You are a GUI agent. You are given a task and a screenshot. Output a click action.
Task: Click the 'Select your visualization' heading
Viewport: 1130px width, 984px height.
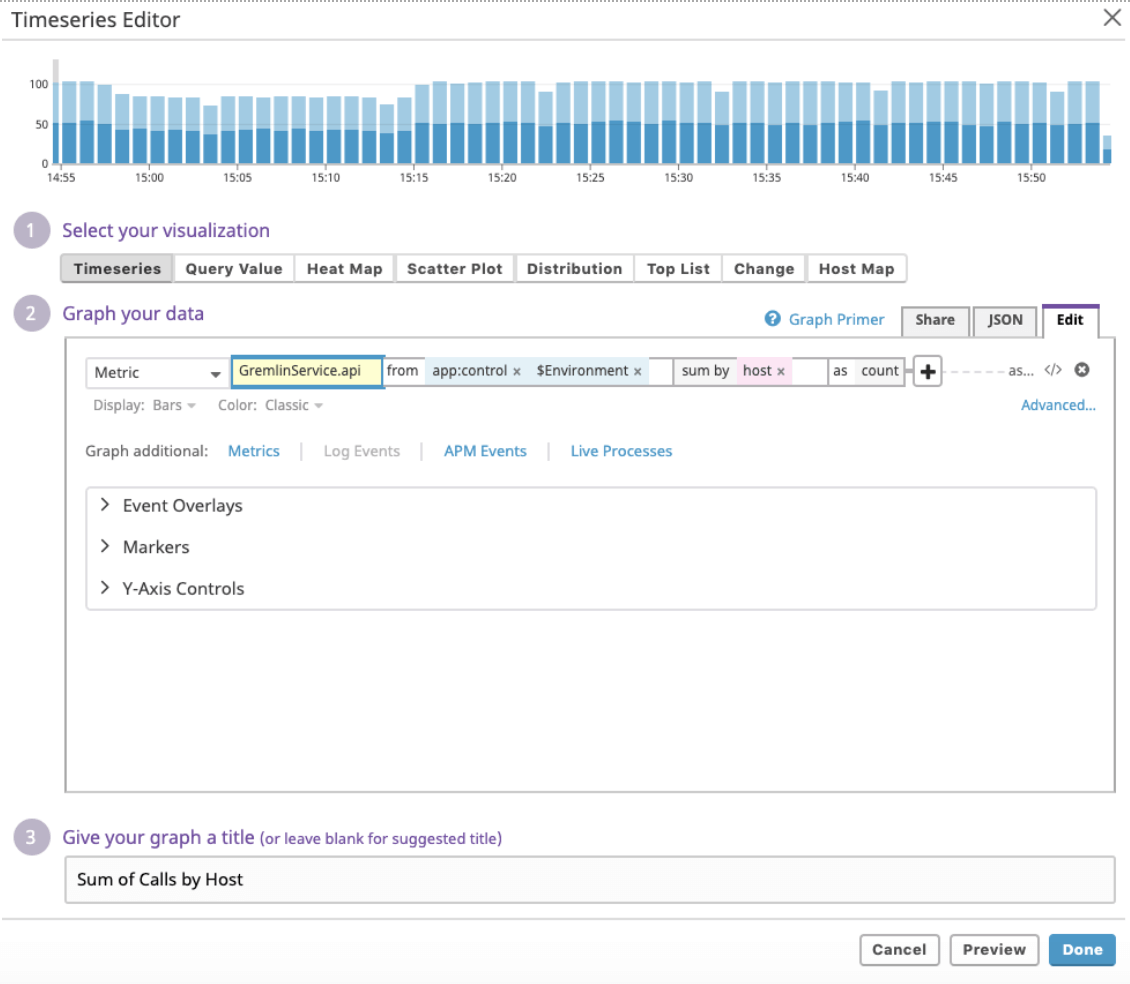[166, 231]
